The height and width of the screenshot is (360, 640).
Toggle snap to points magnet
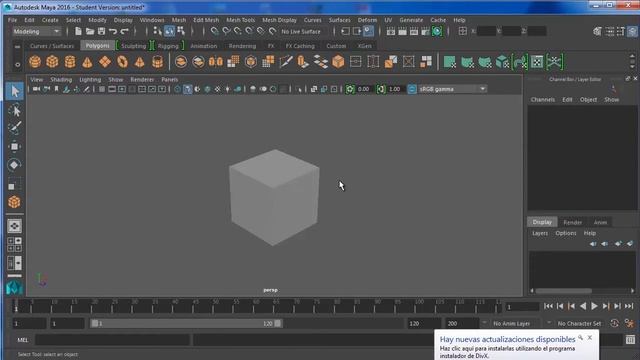click(238, 31)
